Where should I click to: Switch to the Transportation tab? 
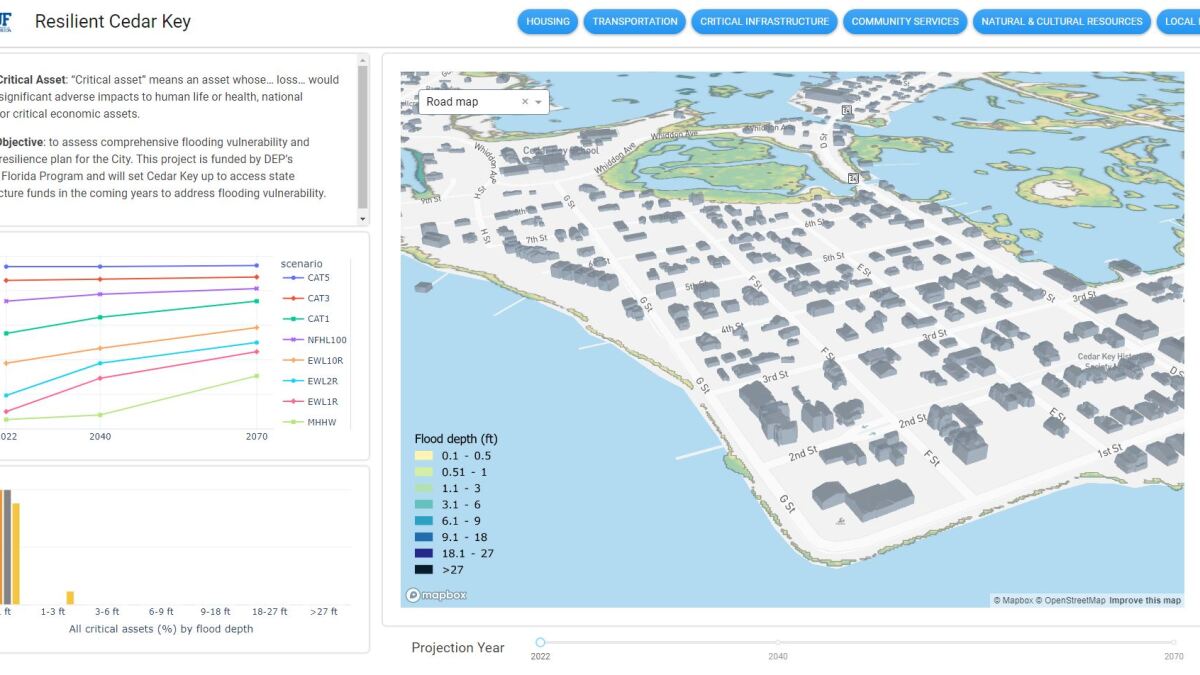coord(635,21)
